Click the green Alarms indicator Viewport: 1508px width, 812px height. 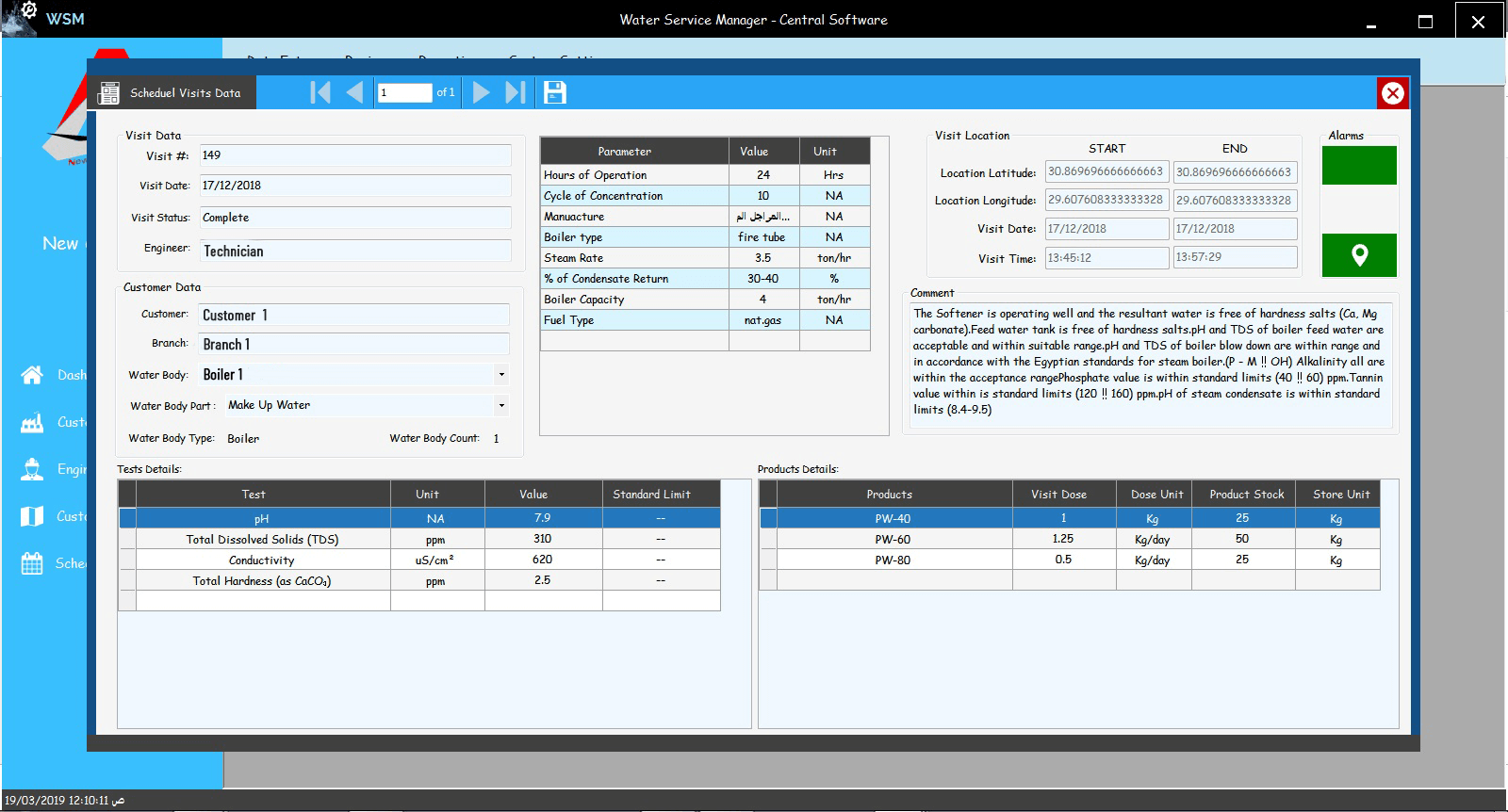(1358, 166)
